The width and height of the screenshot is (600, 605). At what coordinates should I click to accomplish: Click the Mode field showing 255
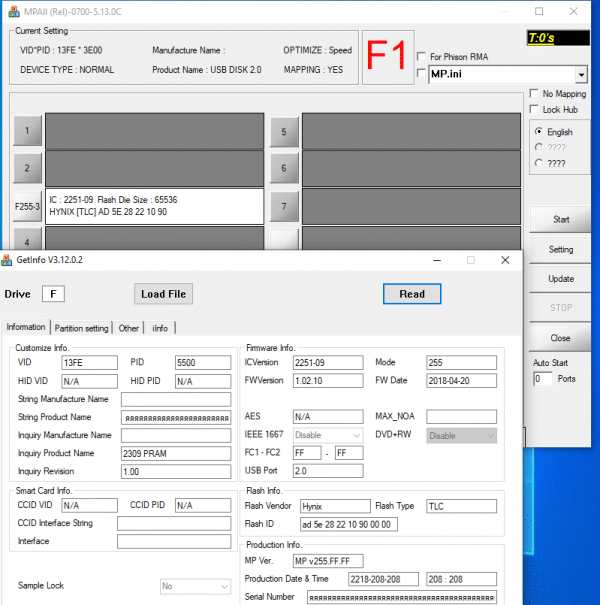coord(461,363)
